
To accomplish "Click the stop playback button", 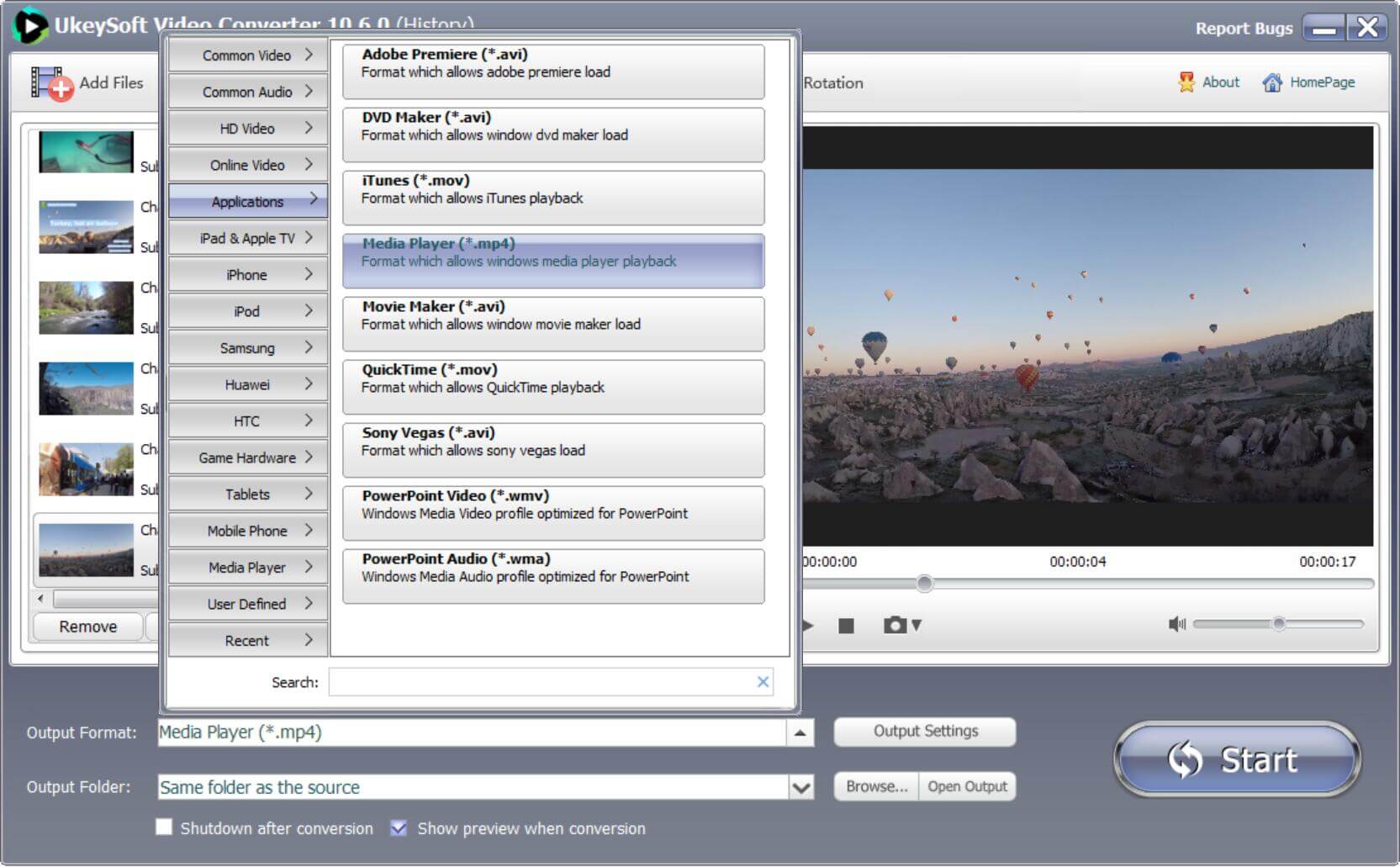I will pos(846,626).
